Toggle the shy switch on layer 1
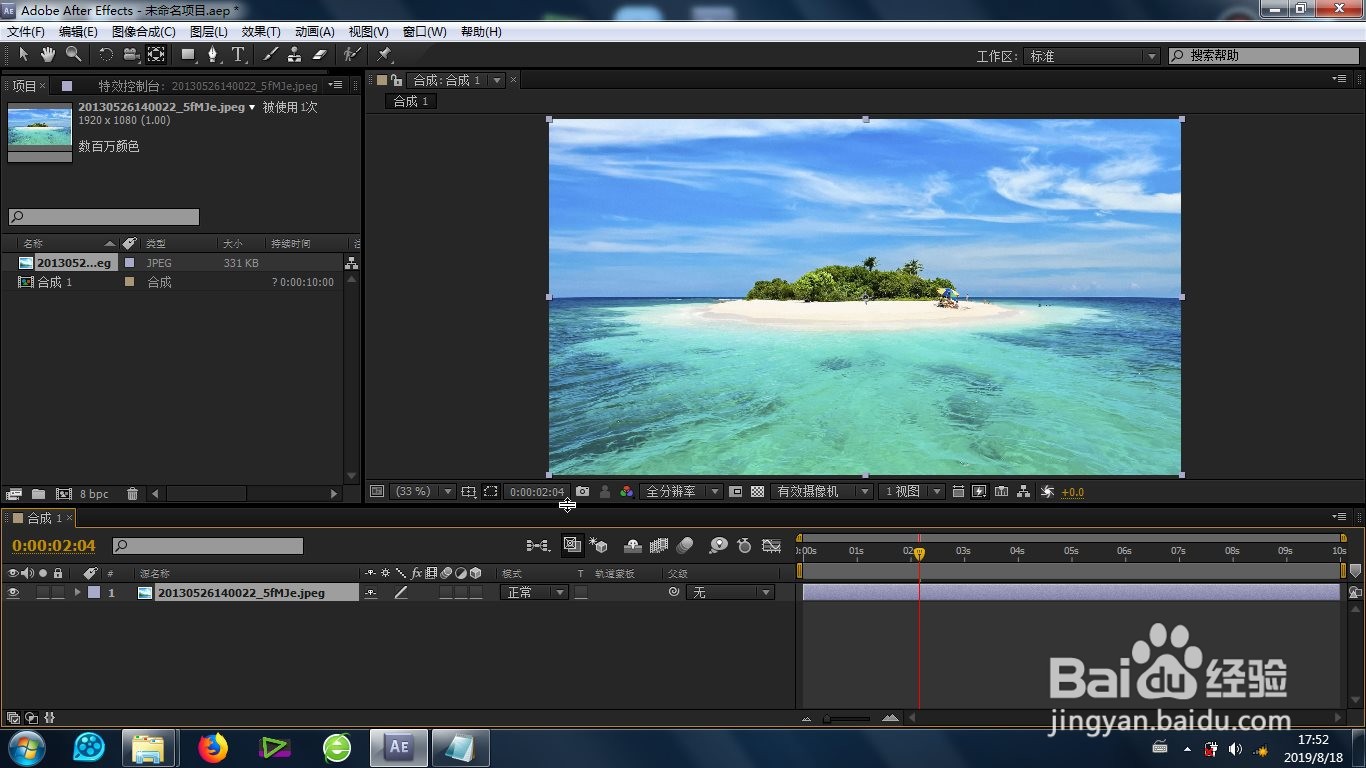Viewport: 1366px width, 768px height. point(371,593)
